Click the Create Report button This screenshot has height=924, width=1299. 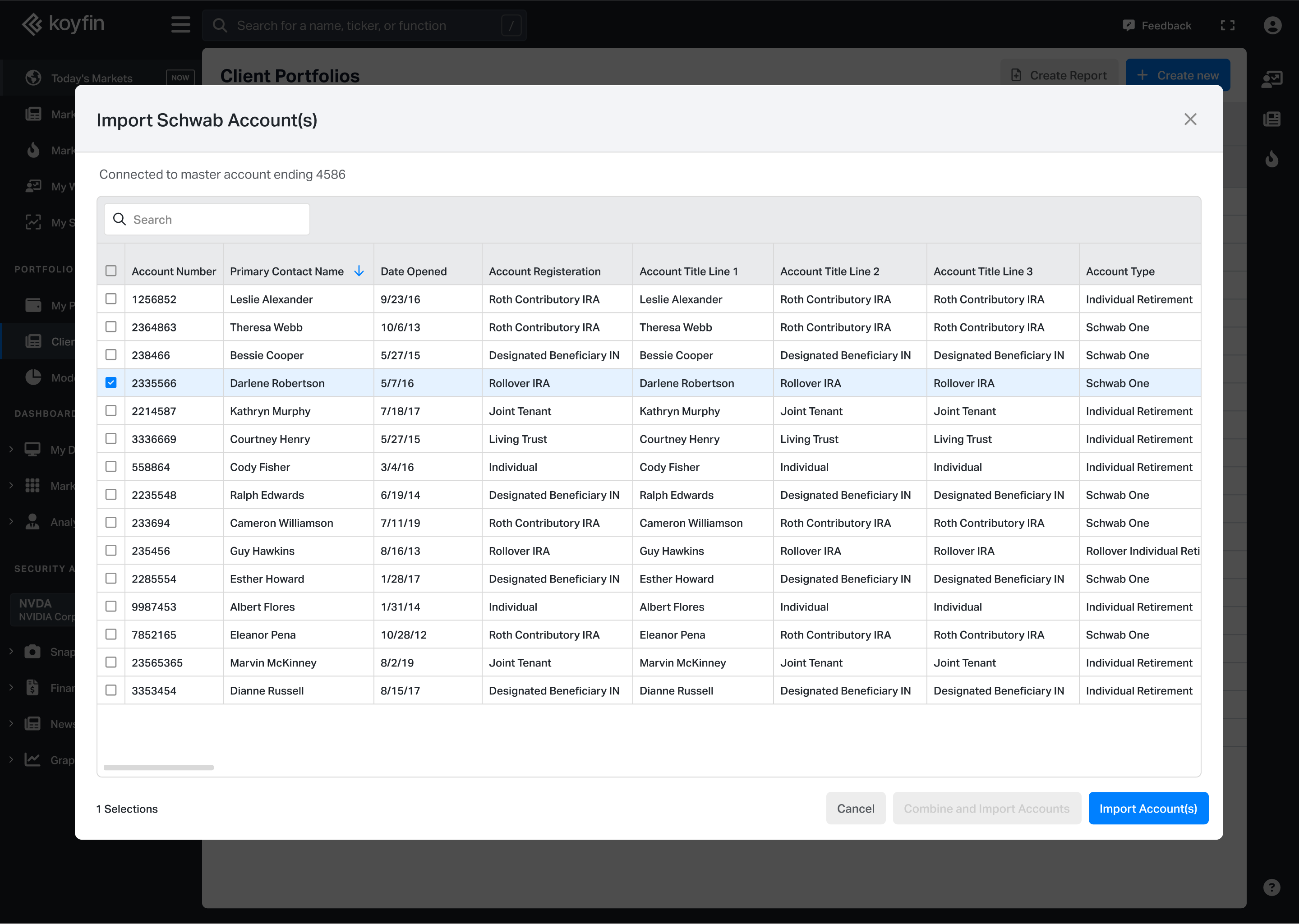coord(1059,75)
